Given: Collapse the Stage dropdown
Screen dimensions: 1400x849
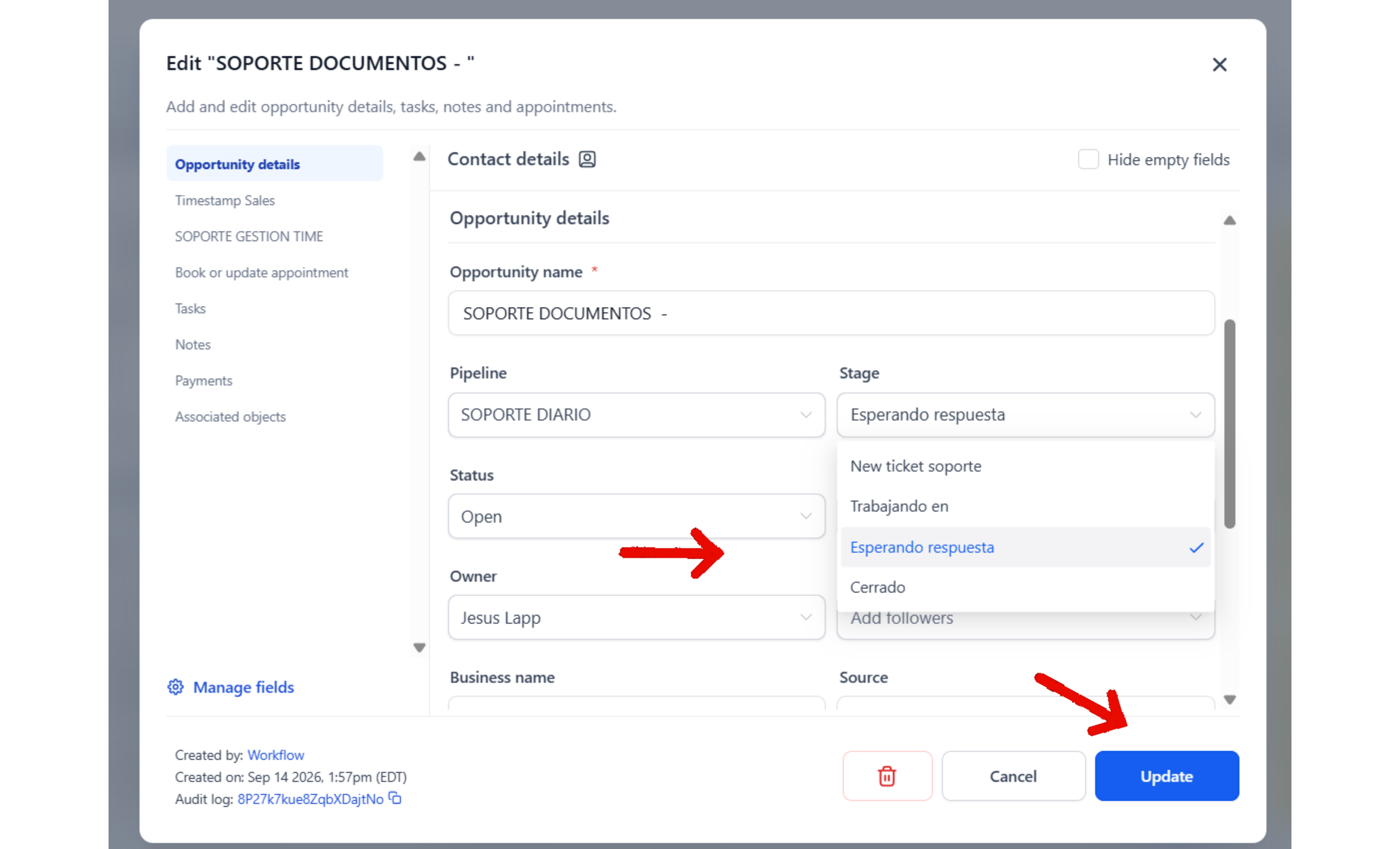Looking at the screenshot, I should [x=1026, y=415].
